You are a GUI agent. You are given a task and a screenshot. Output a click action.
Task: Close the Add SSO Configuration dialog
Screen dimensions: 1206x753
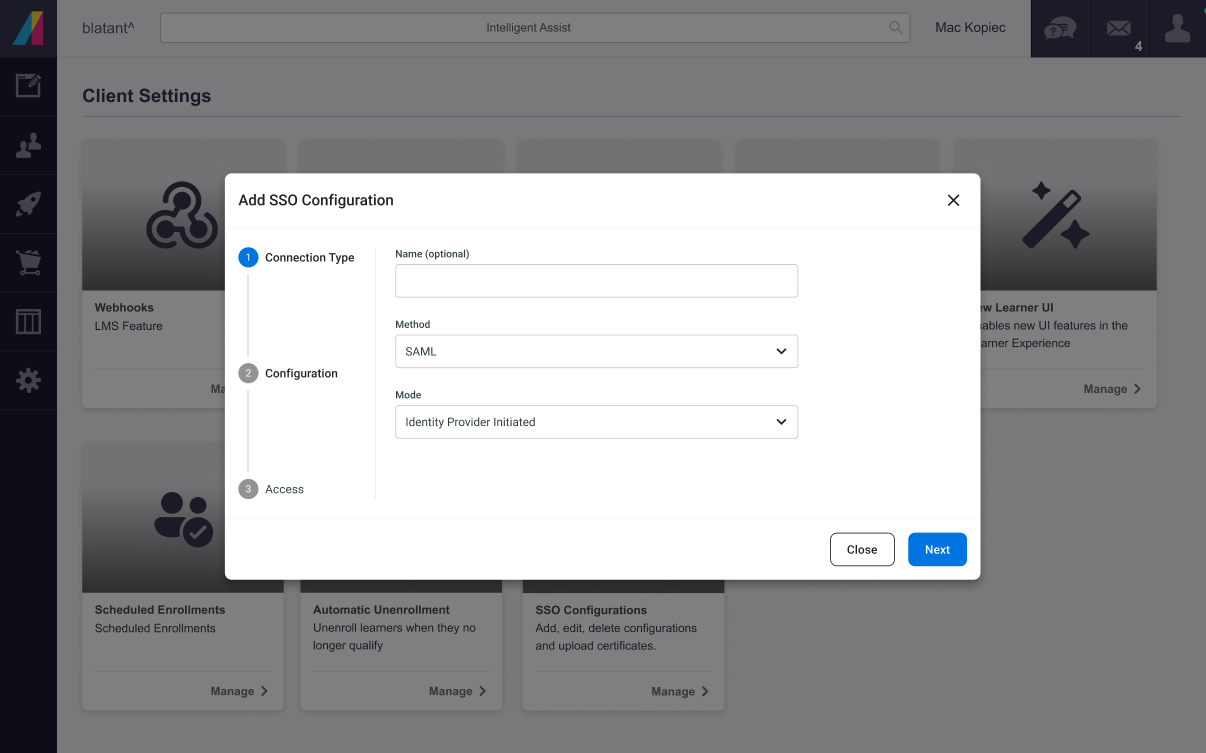953,200
